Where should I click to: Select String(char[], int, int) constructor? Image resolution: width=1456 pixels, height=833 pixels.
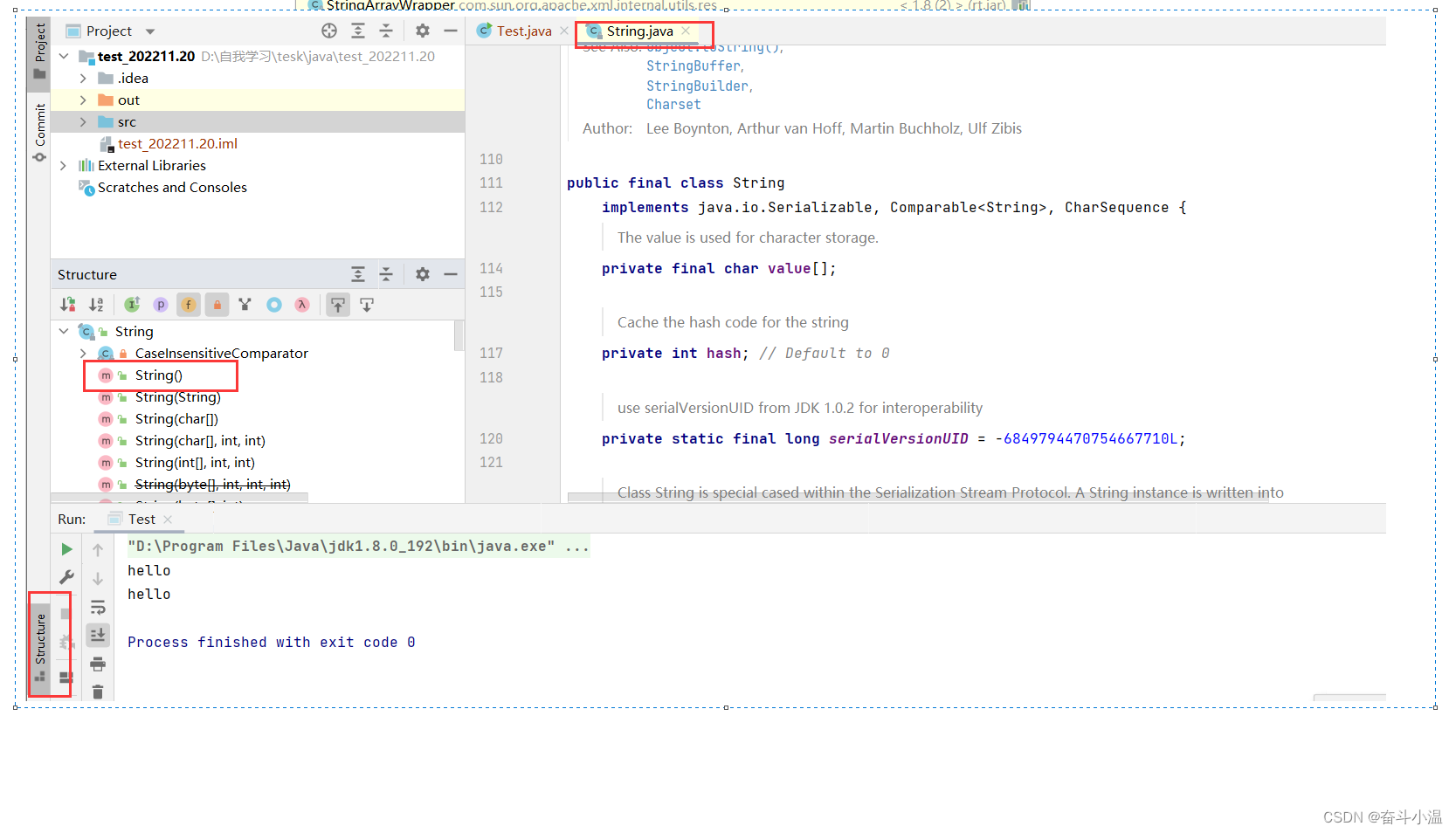200,441
